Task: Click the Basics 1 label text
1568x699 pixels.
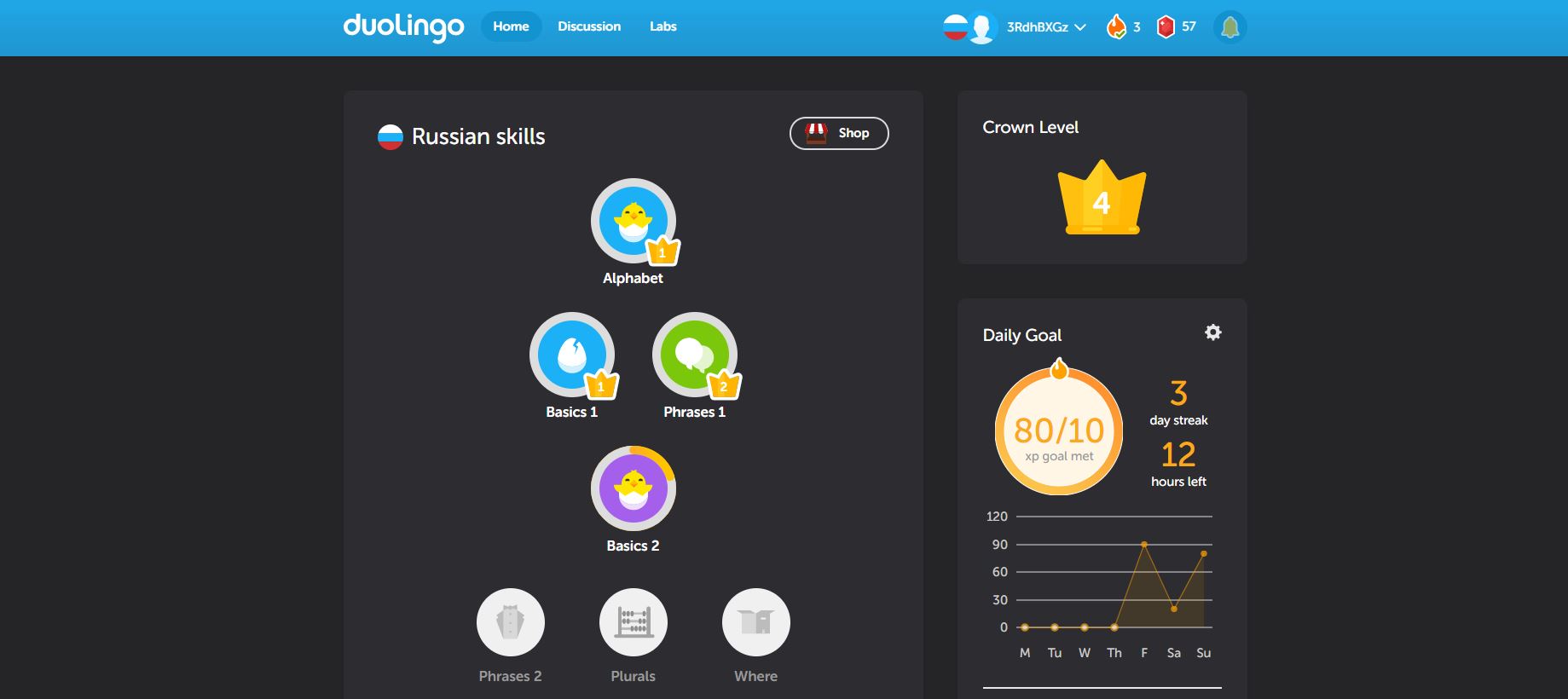Action: (x=571, y=412)
